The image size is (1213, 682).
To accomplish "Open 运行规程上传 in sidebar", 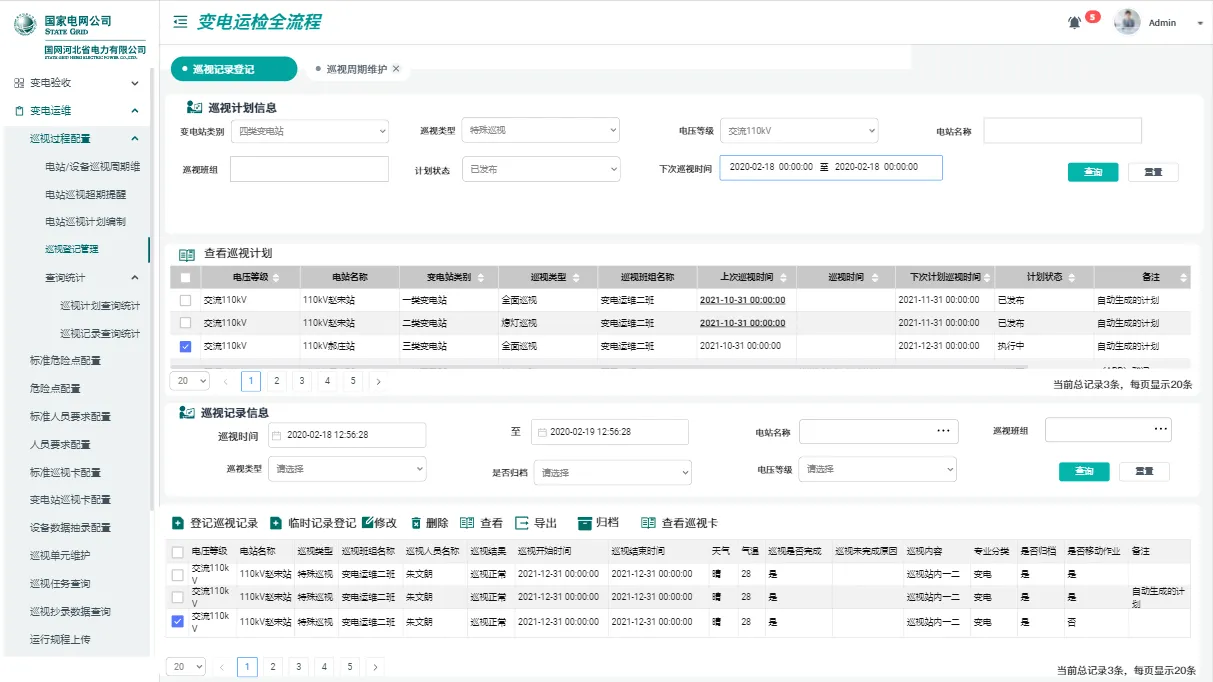I will pyautogui.click(x=60, y=639).
